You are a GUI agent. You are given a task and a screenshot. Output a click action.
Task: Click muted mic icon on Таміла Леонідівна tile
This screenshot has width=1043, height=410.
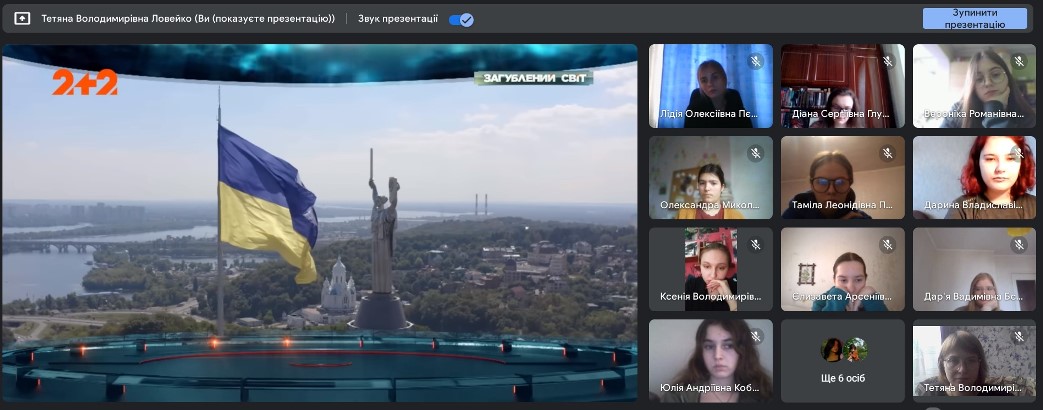pos(888,153)
